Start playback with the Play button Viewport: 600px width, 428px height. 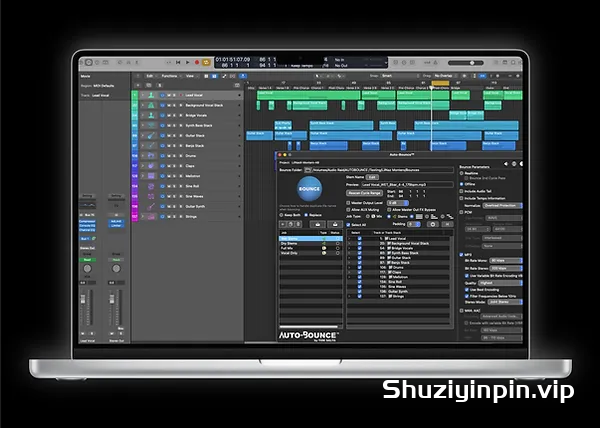(x=188, y=62)
